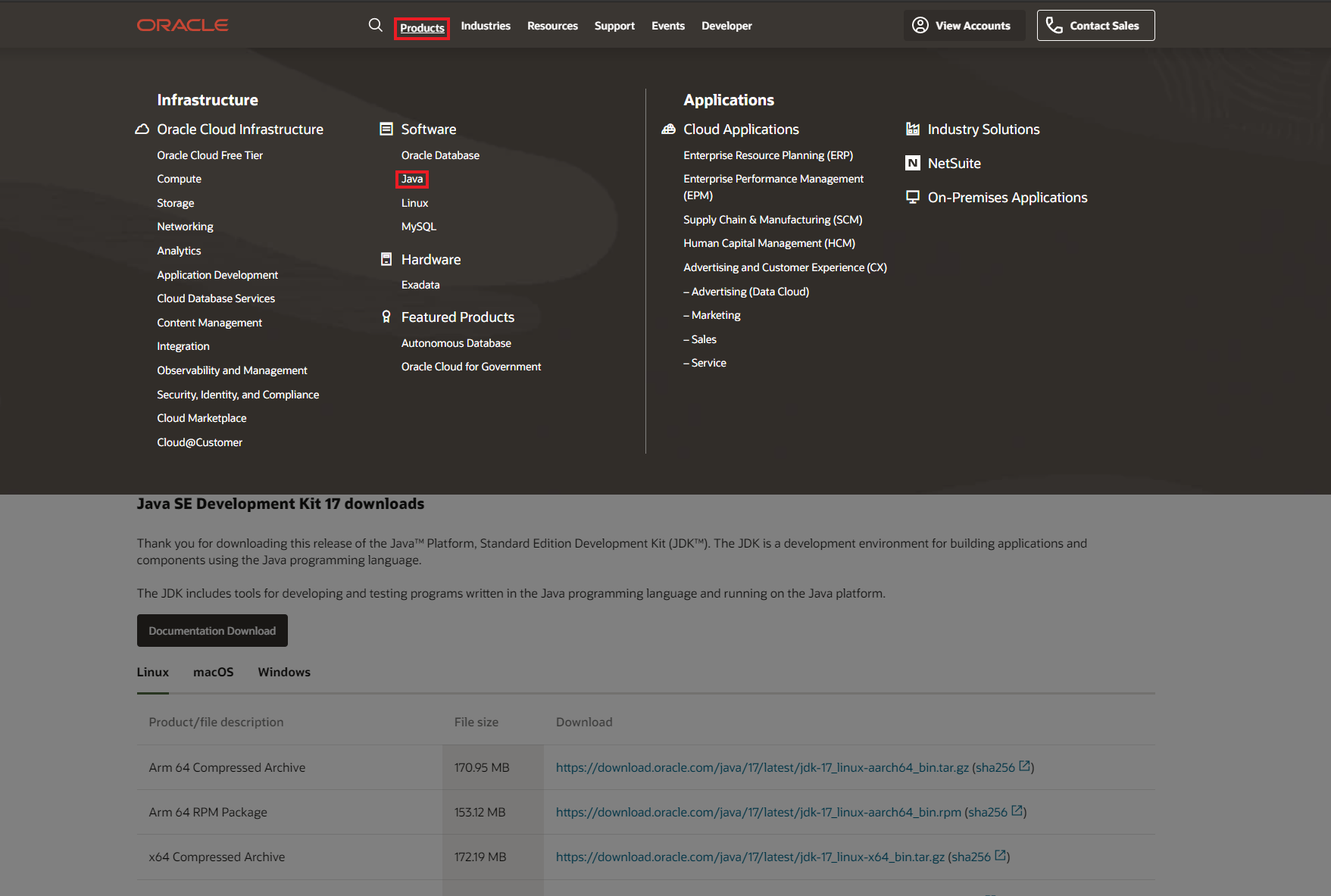1331x896 pixels.
Task: Open the MySQL link
Action: tap(419, 226)
